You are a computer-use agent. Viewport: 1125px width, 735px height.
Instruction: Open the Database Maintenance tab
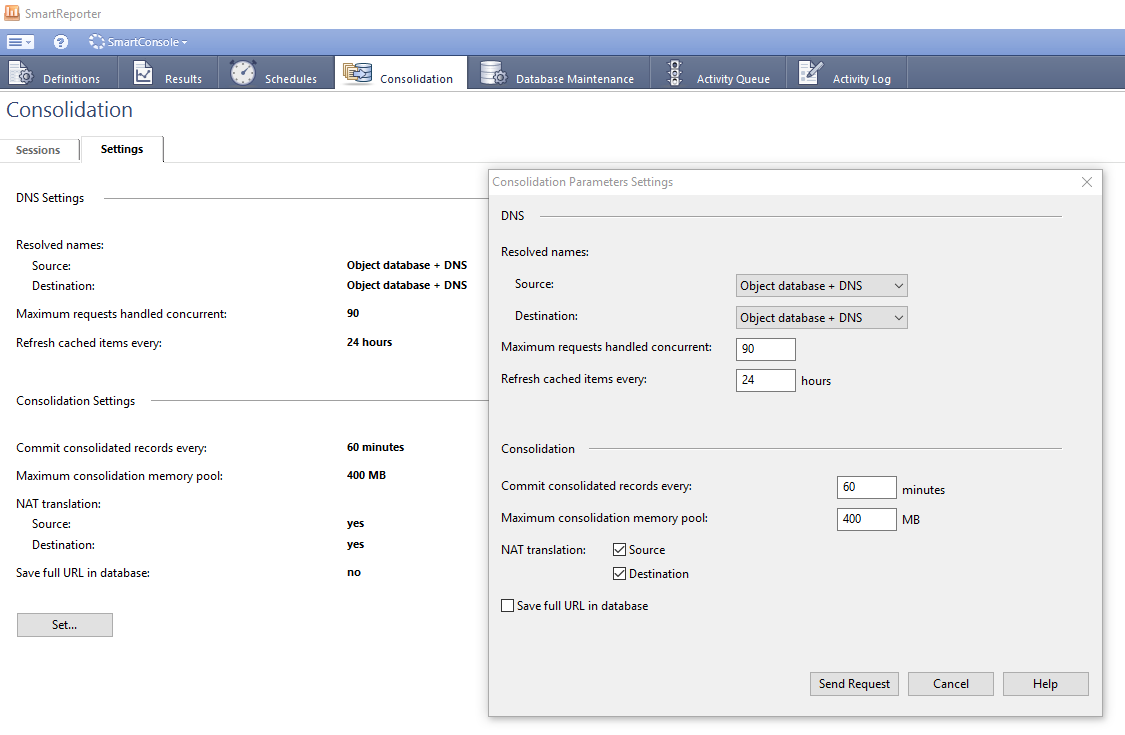coord(559,73)
